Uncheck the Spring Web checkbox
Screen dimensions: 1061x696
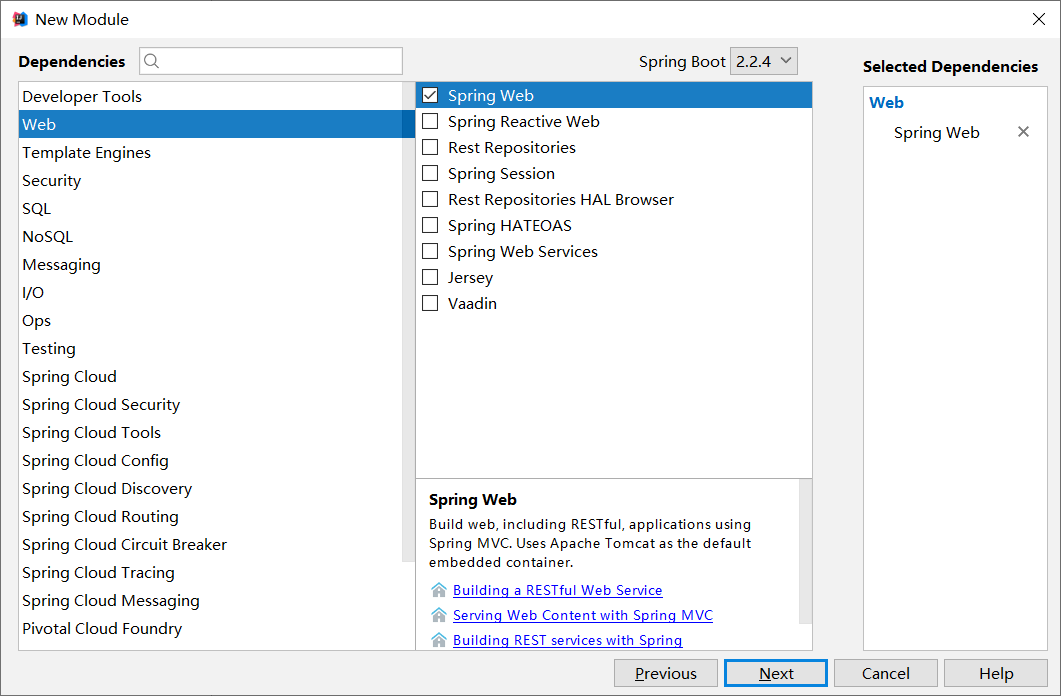pyautogui.click(x=430, y=95)
